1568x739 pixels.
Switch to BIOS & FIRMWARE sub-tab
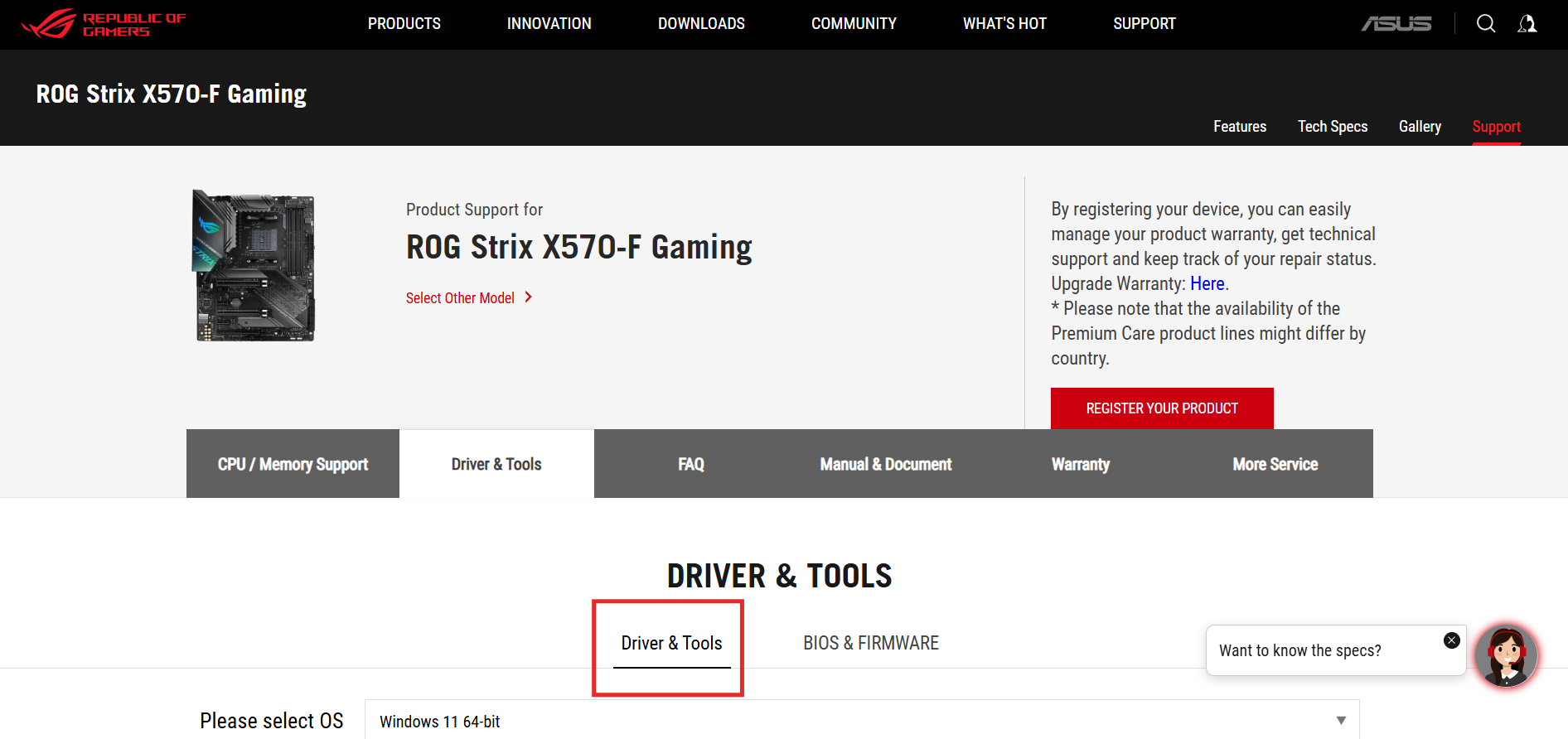pyautogui.click(x=871, y=644)
